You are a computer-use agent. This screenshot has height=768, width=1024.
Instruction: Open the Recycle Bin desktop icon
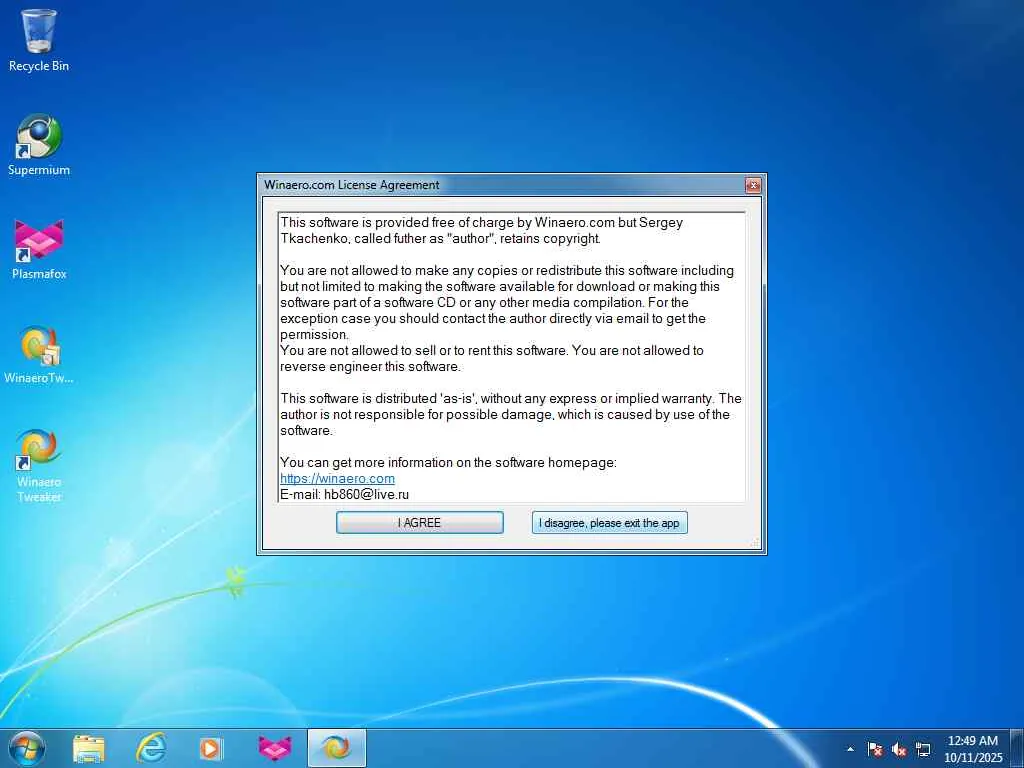coord(39,40)
